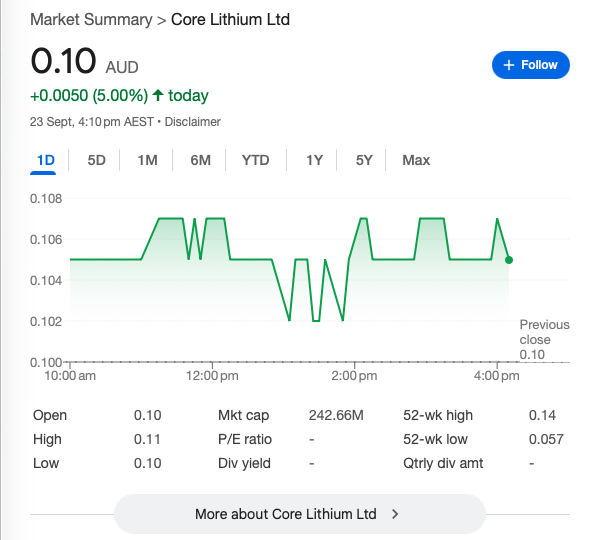Screen dimensions: 612x540
Task: Select the YTD chart tab
Action: (x=256, y=160)
